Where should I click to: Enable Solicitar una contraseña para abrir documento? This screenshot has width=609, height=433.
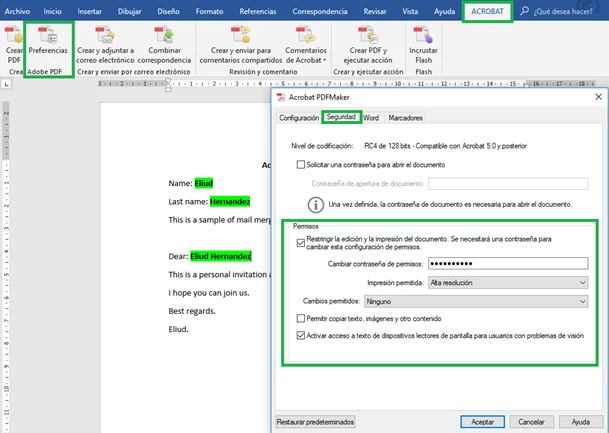coord(301,165)
